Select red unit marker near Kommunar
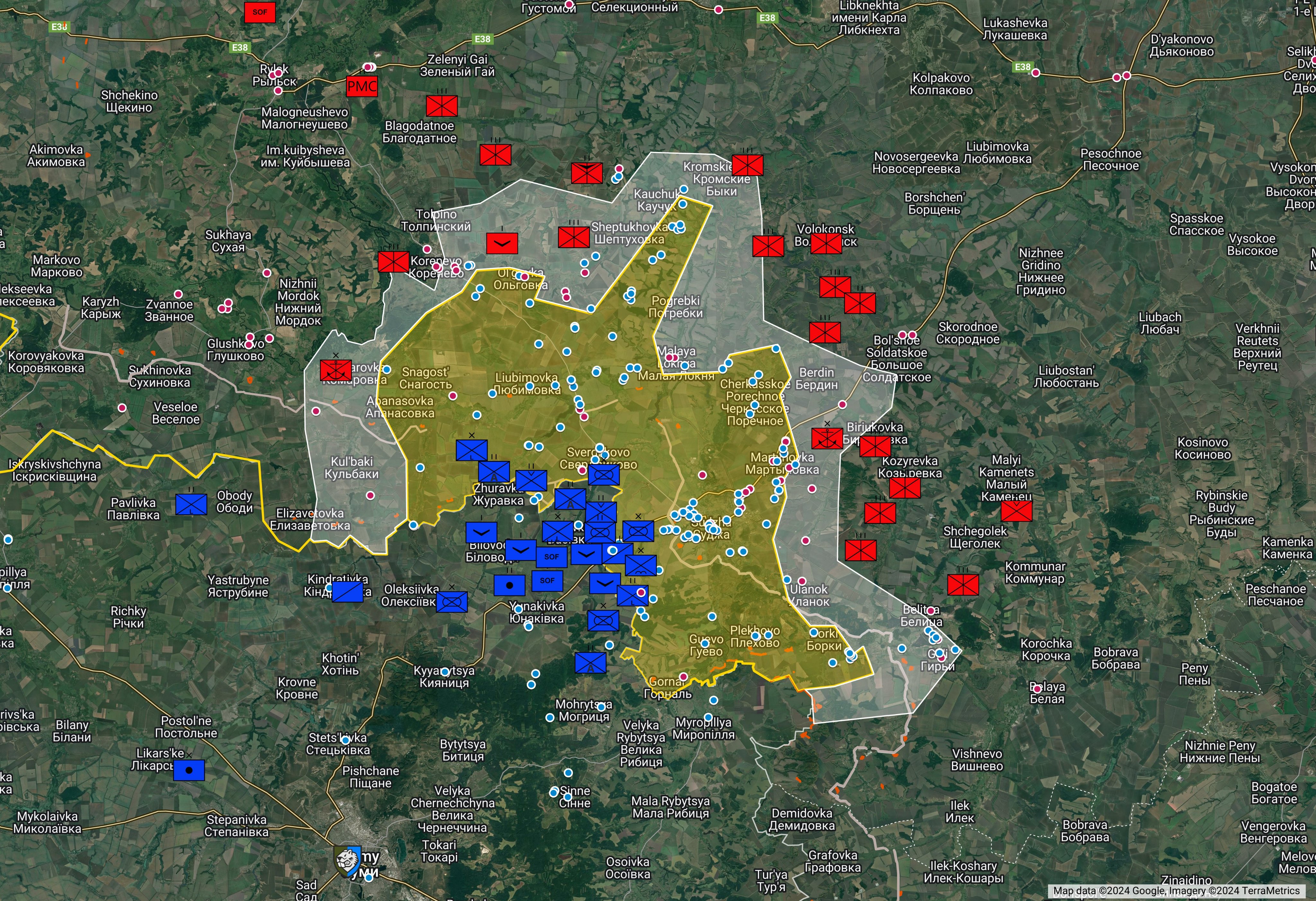The width and height of the screenshot is (1316, 901). coord(963,585)
